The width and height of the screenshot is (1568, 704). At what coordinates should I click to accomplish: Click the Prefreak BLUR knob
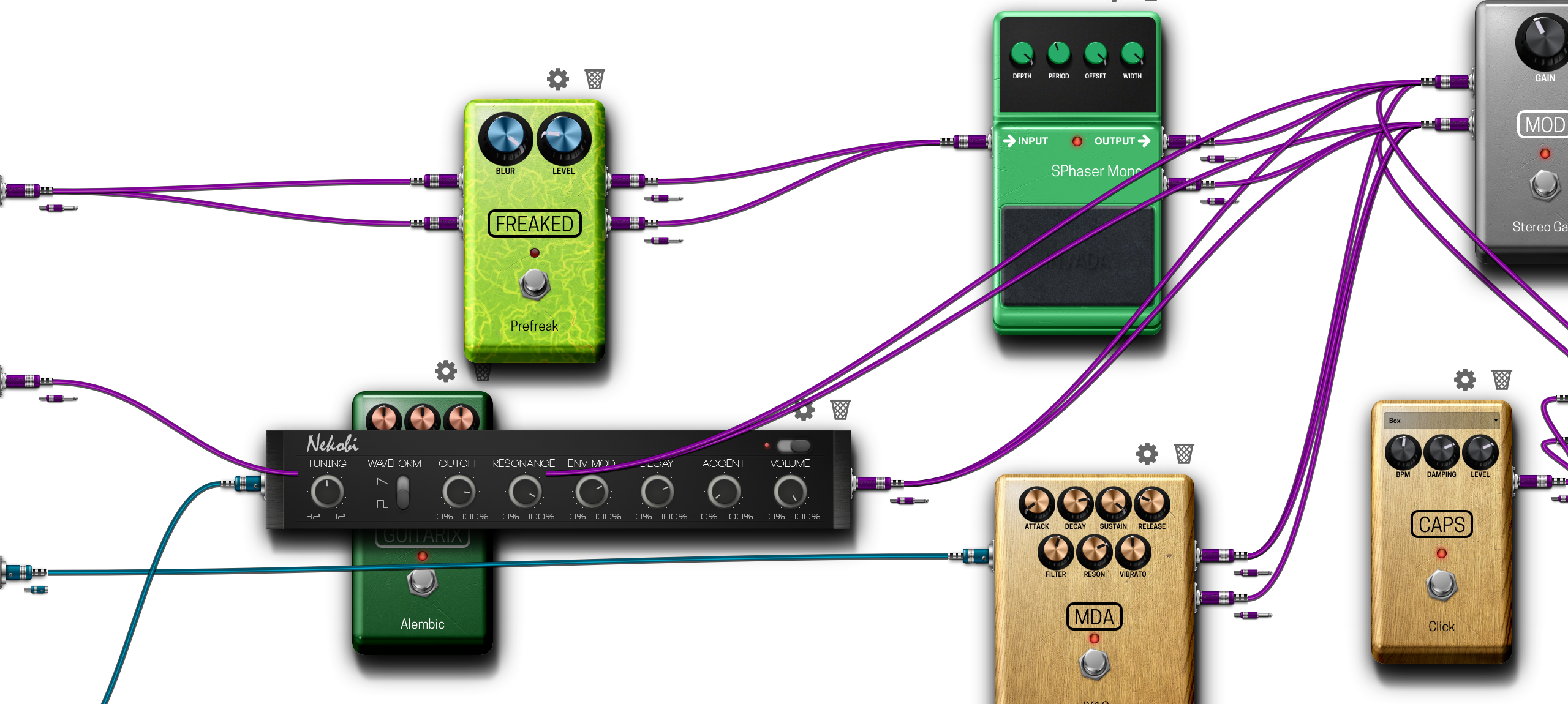pyautogui.click(x=505, y=138)
